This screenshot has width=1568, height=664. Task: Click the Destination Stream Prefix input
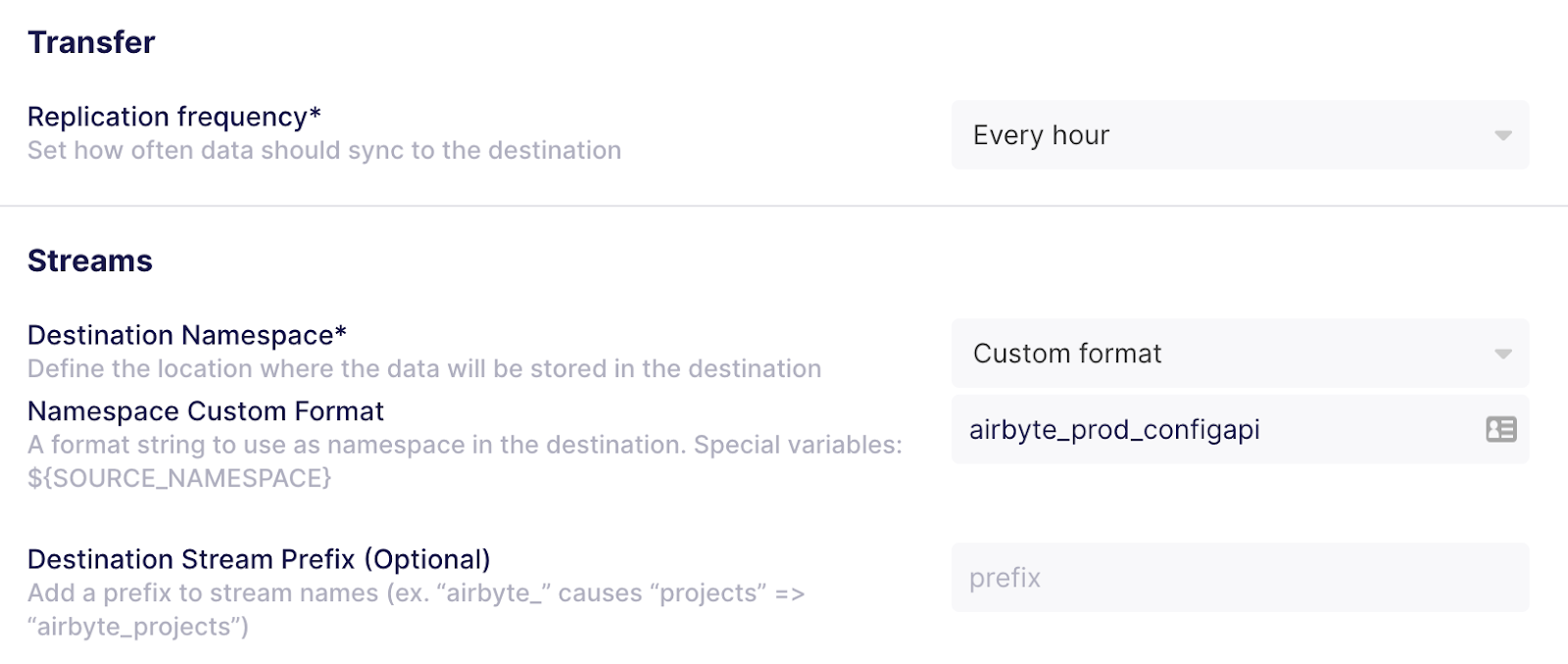[1240, 578]
